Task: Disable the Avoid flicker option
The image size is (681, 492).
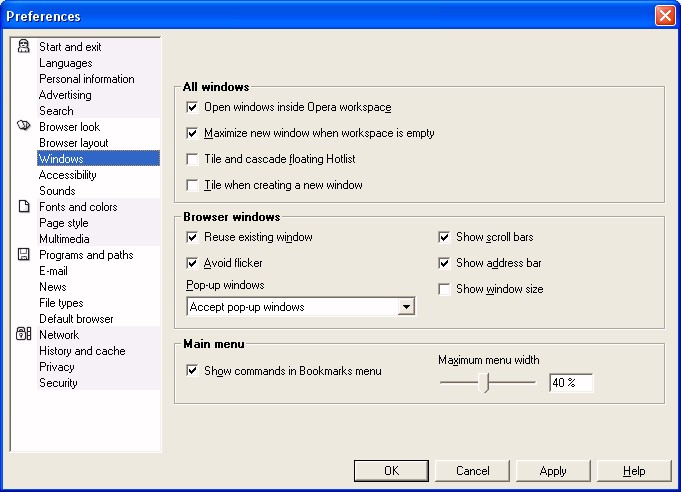Action: tap(192, 263)
